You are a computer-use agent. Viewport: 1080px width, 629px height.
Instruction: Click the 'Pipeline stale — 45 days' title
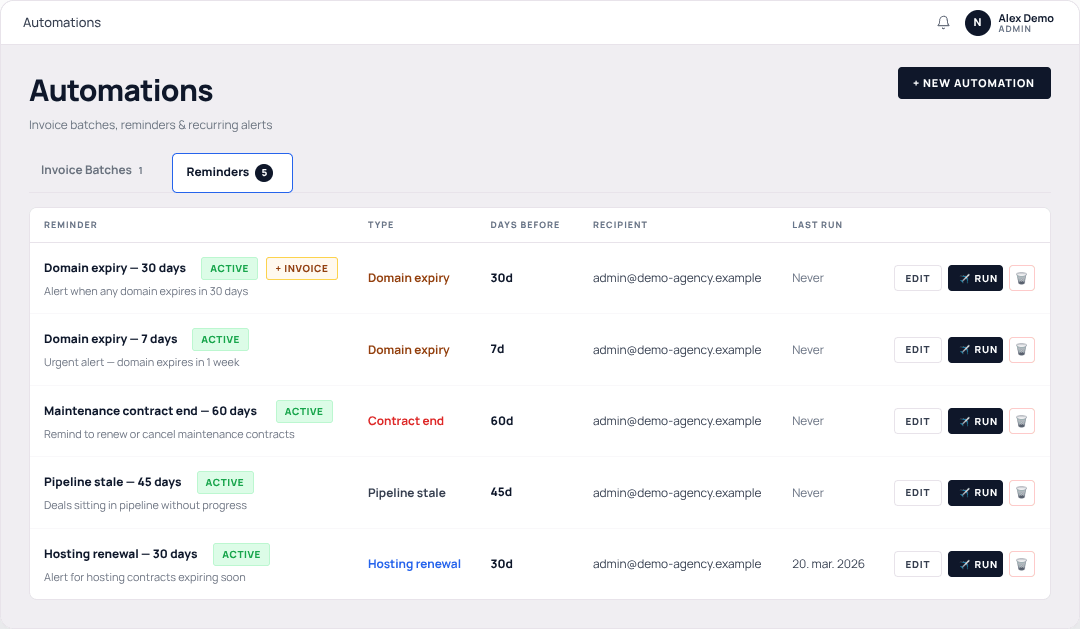(x=113, y=482)
